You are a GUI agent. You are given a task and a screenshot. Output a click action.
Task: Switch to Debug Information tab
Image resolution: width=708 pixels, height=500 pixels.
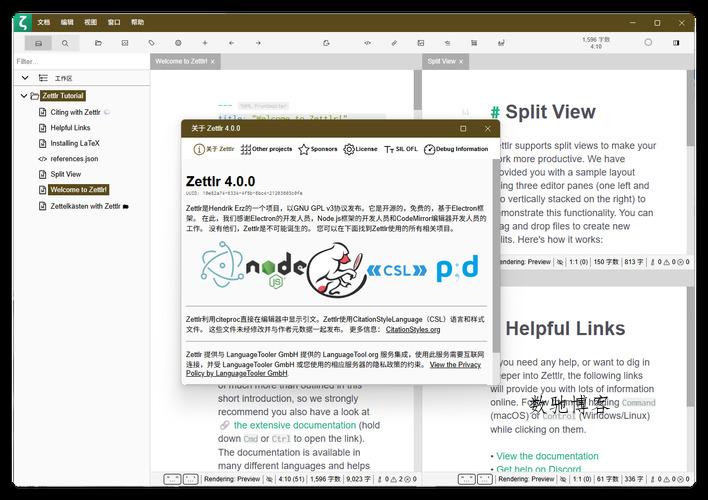pos(456,149)
